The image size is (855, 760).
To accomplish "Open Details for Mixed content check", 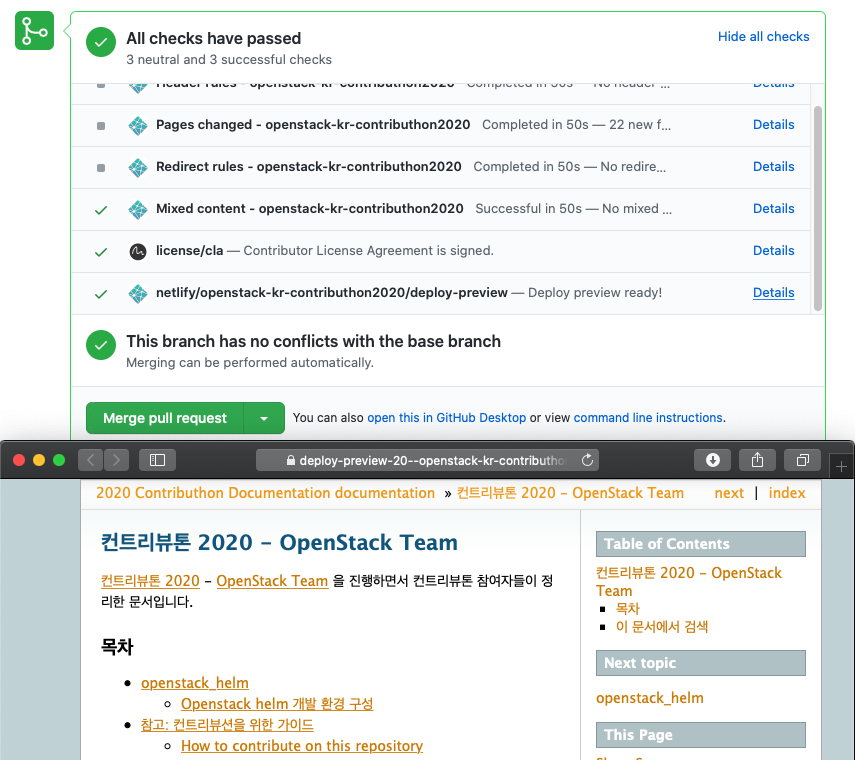I will pos(773,209).
